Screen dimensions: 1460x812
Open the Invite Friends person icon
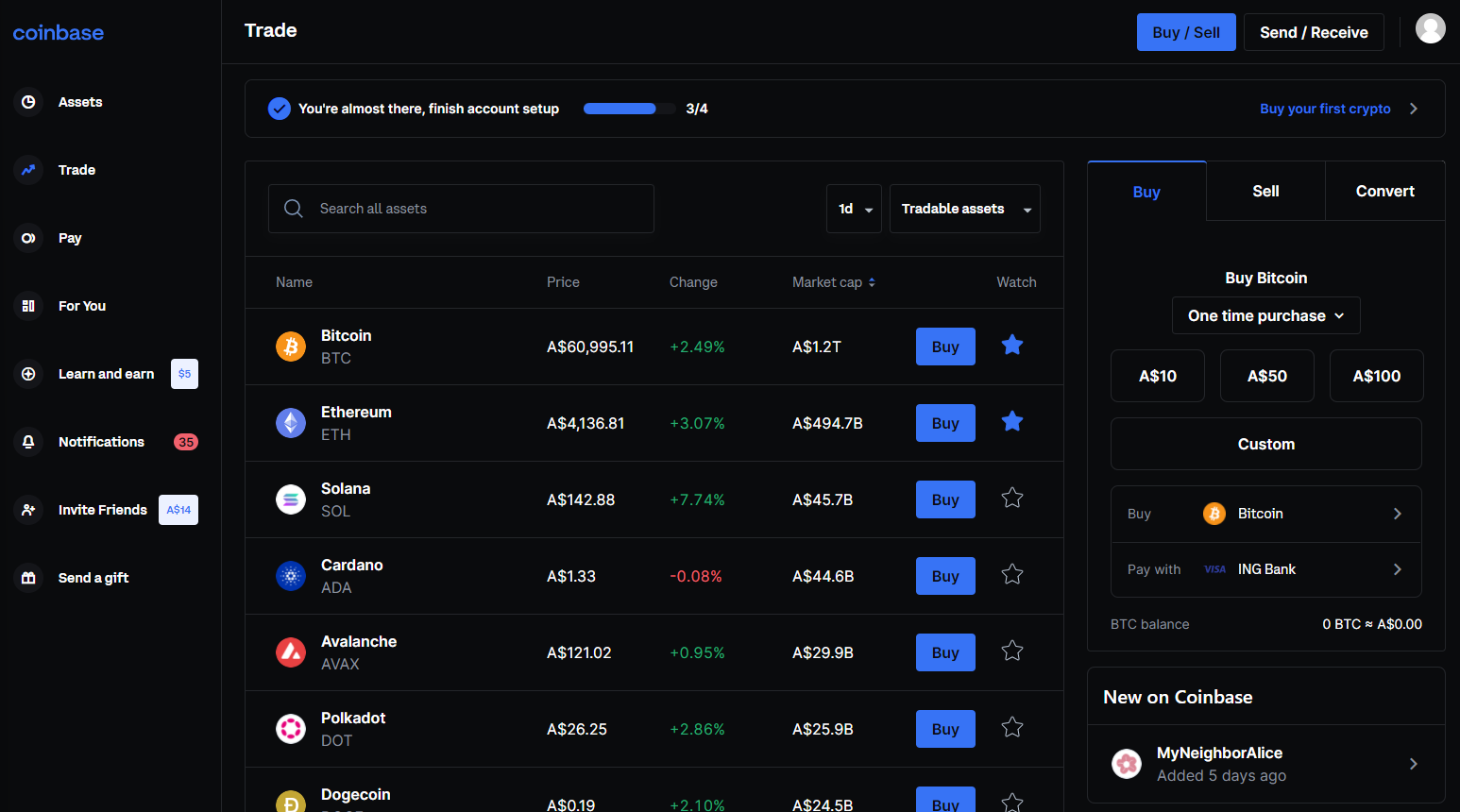click(28, 510)
